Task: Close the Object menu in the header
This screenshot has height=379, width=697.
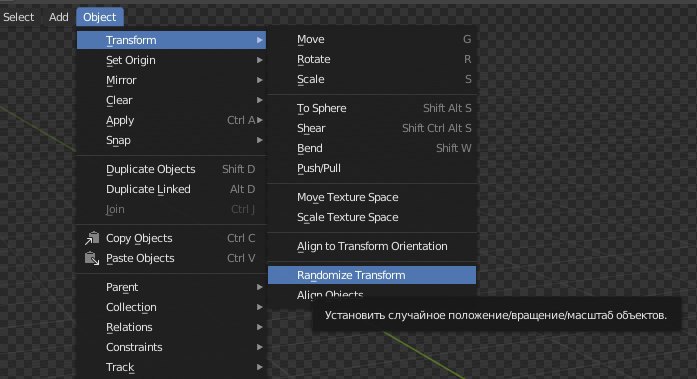Action: coord(100,17)
